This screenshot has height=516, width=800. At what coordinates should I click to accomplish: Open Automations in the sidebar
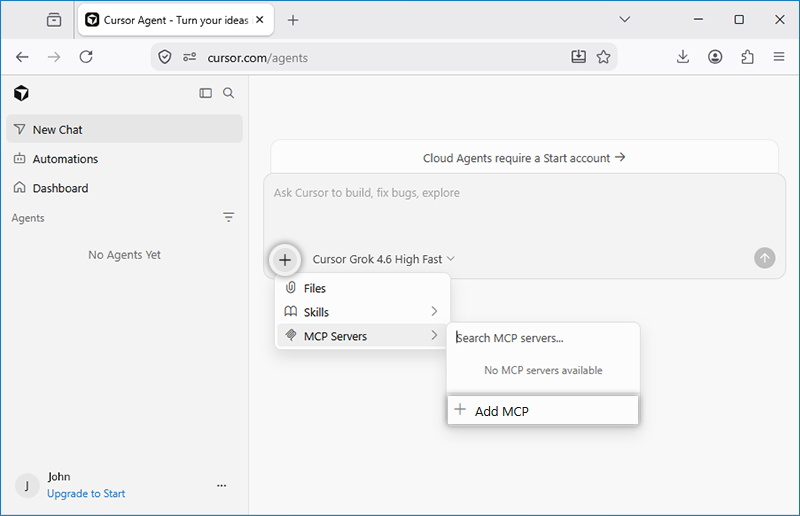pos(124,159)
